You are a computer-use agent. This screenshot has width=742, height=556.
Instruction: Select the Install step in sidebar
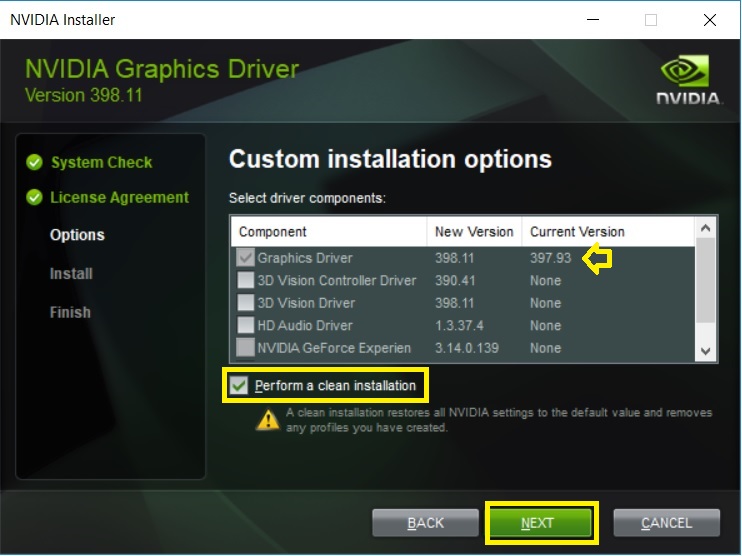71,274
